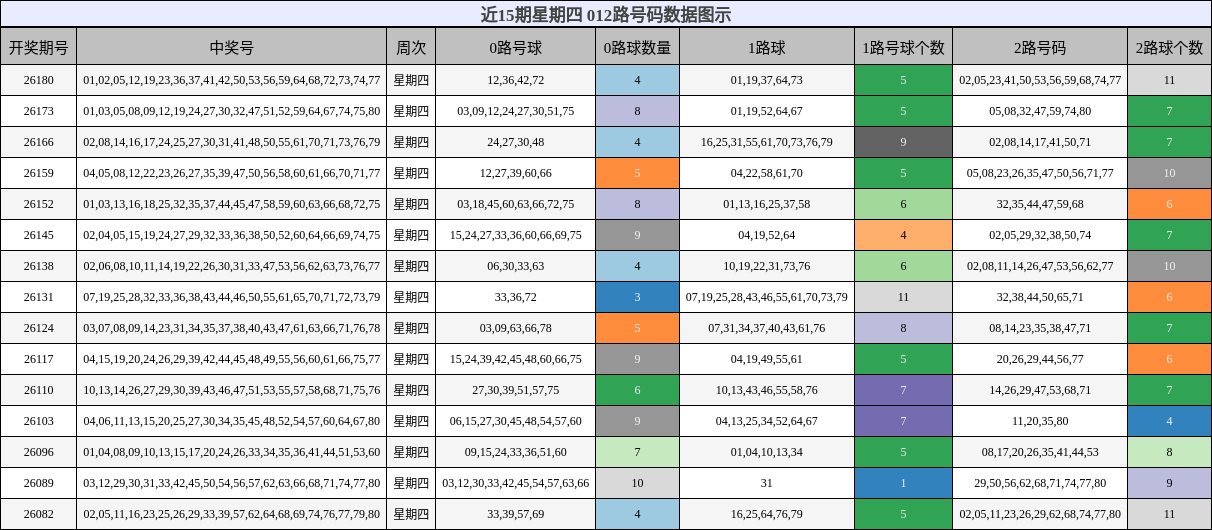Click winning numbers of draw 26082
This screenshot has height=530, width=1212.
tap(232, 514)
